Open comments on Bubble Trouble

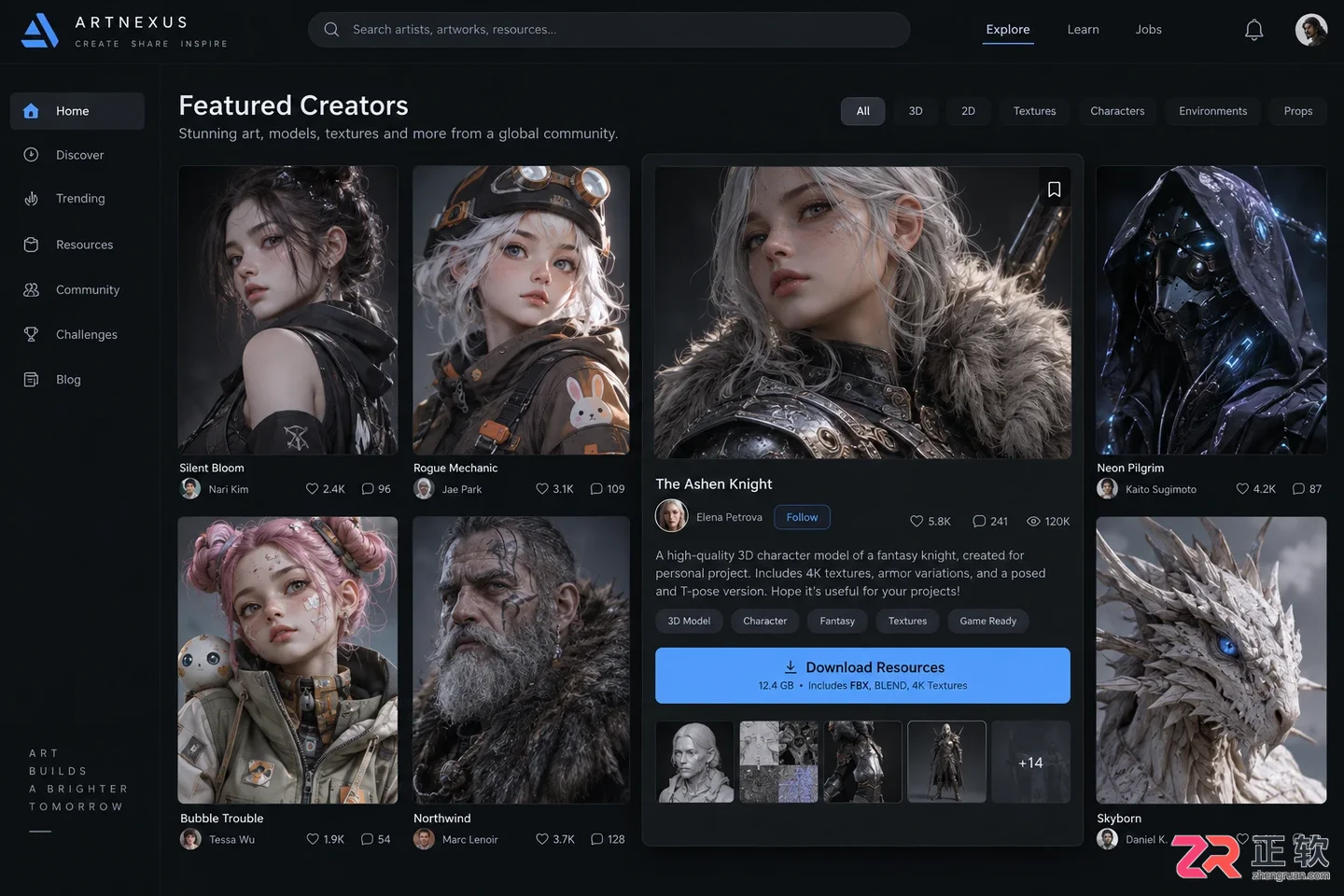368,839
